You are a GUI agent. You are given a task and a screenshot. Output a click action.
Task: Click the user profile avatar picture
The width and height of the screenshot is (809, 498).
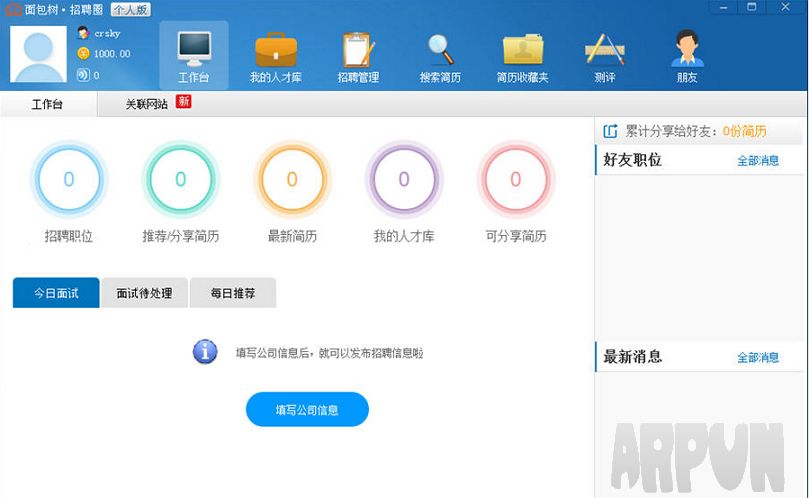point(38,55)
